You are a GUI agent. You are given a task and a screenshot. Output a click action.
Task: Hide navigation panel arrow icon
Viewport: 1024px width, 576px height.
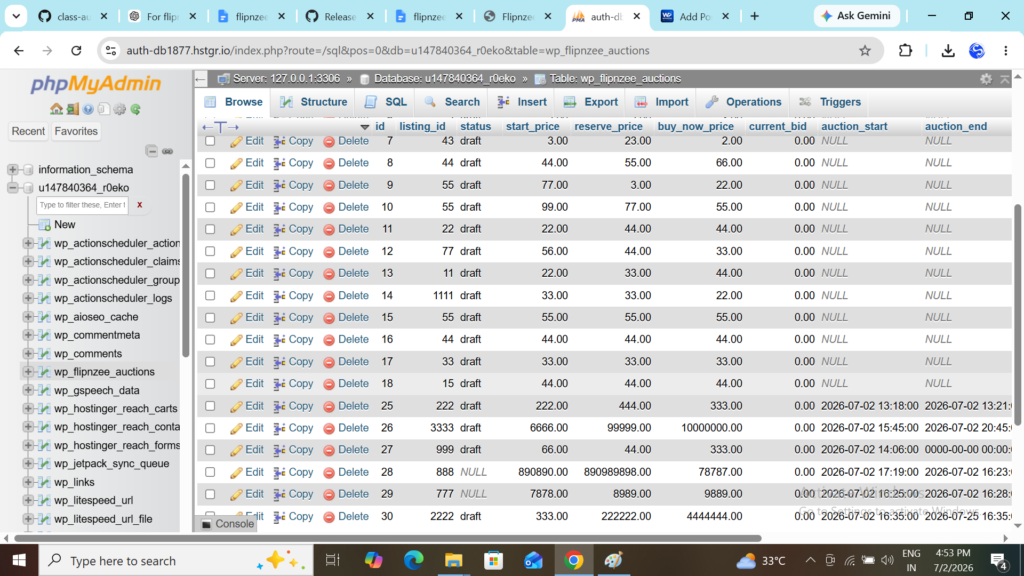click(200, 79)
